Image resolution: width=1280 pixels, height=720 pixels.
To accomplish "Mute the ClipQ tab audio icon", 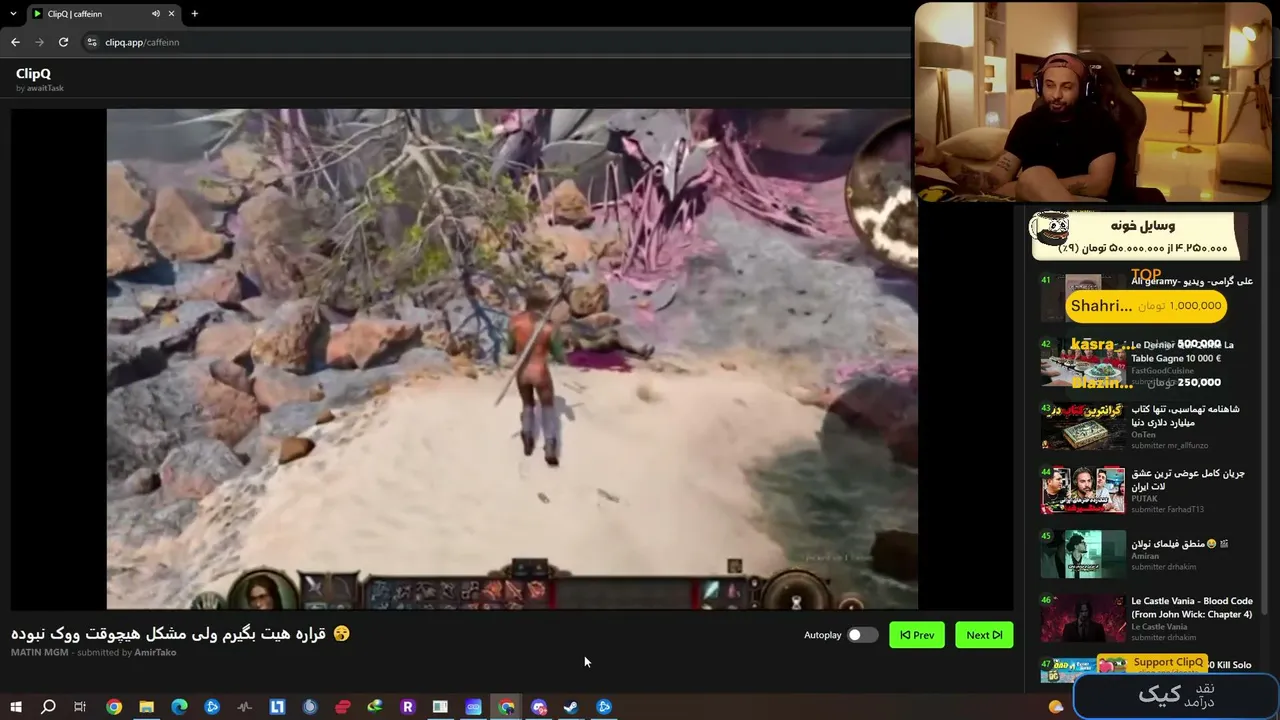I will click(156, 14).
